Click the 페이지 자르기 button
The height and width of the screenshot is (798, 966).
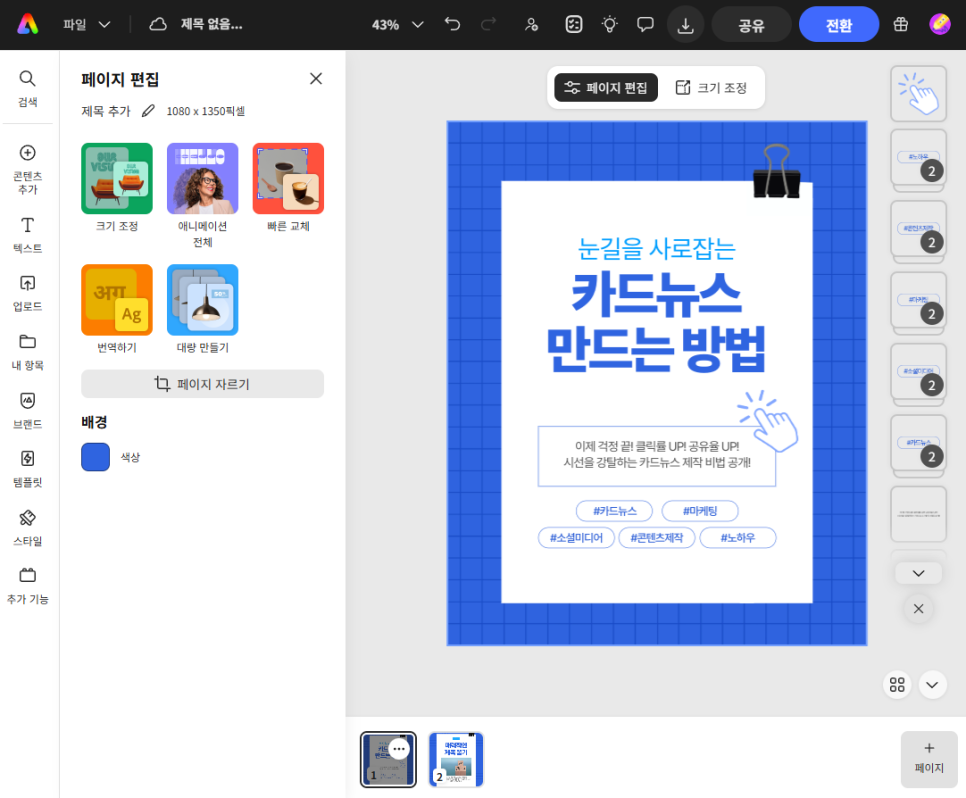pyautogui.click(x=202, y=384)
